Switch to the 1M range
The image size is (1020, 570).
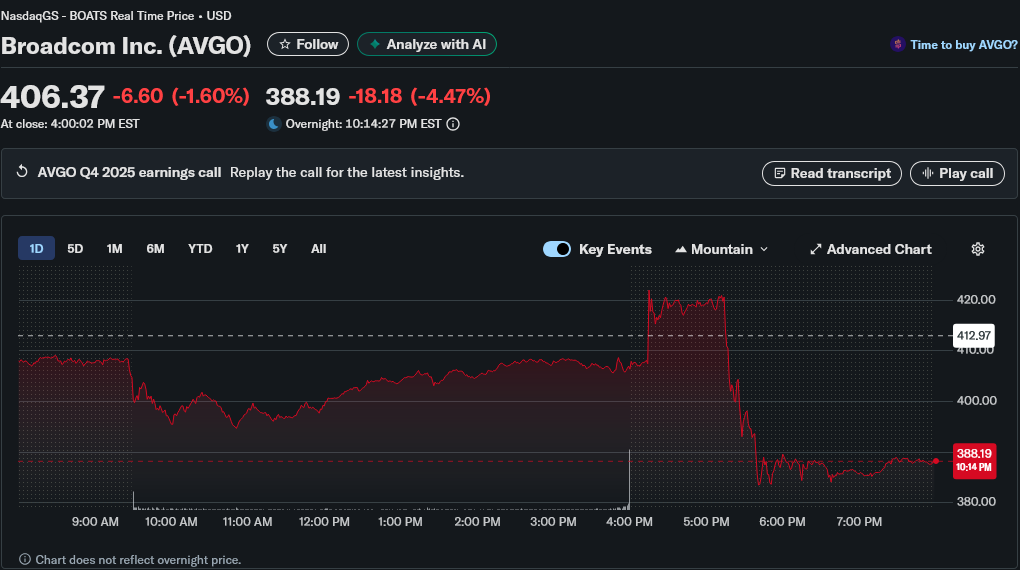(x=114, y=249)
